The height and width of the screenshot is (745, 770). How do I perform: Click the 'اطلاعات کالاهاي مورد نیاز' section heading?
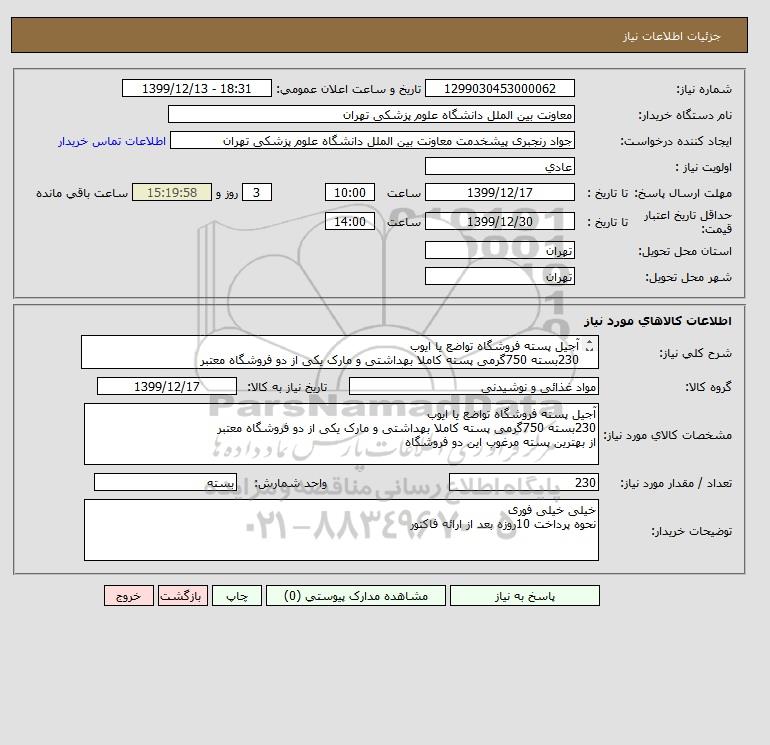658,321
